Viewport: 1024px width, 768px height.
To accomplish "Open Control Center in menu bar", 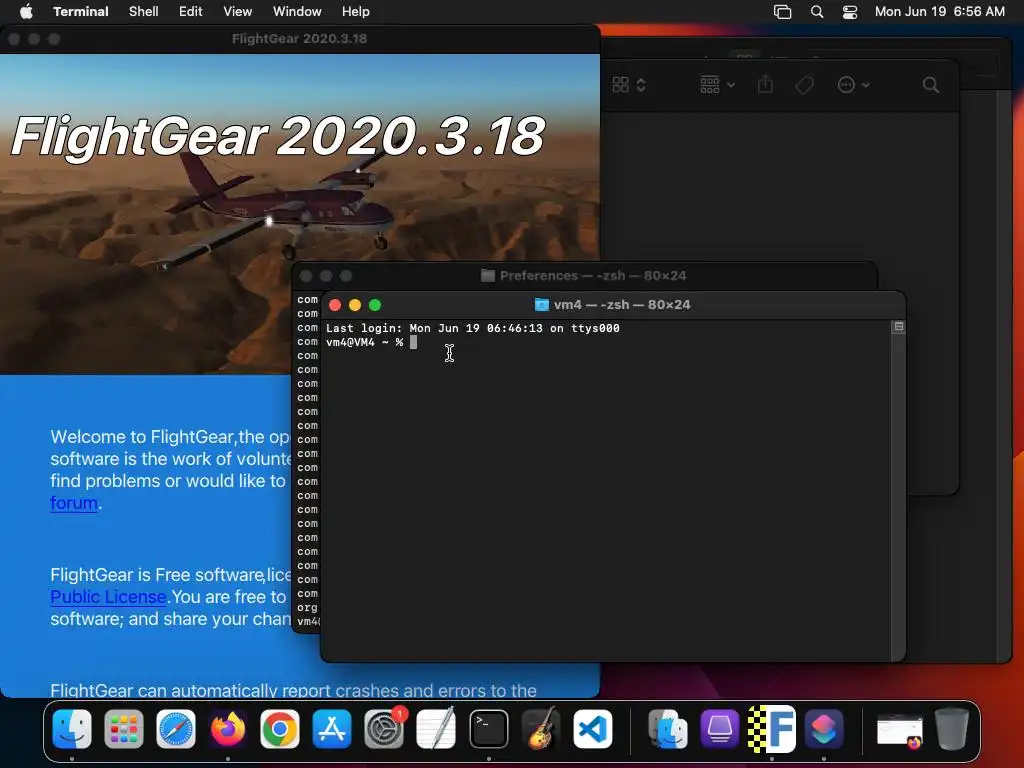I will 850,11.
